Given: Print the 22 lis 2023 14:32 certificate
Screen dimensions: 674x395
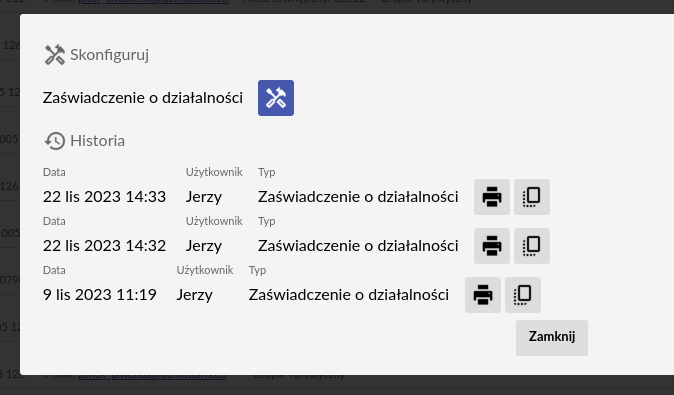Looking at the screenshot, I should 492,246.
